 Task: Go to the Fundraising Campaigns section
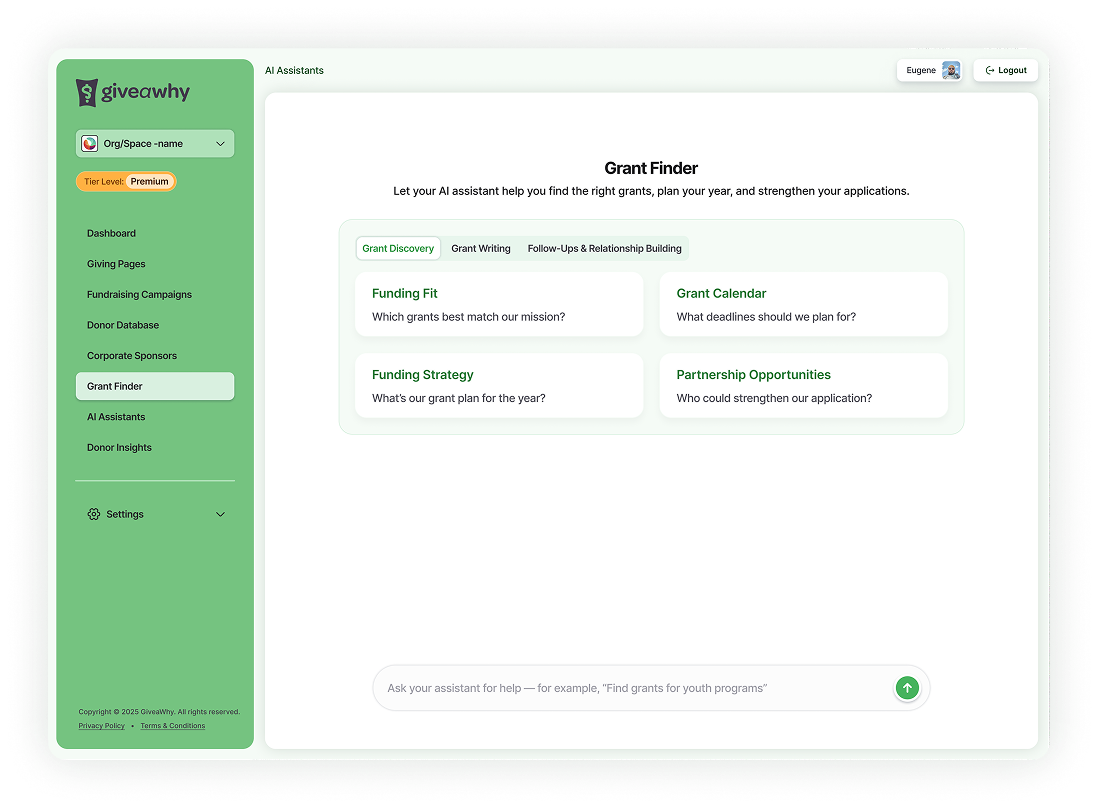(139, 294)
